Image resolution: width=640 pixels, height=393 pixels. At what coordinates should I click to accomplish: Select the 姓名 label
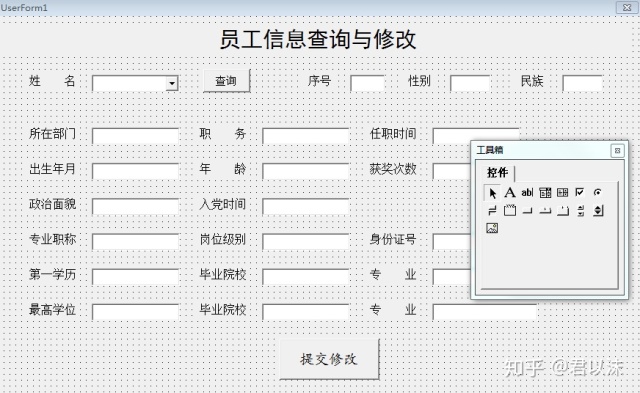tap(52, 81)
